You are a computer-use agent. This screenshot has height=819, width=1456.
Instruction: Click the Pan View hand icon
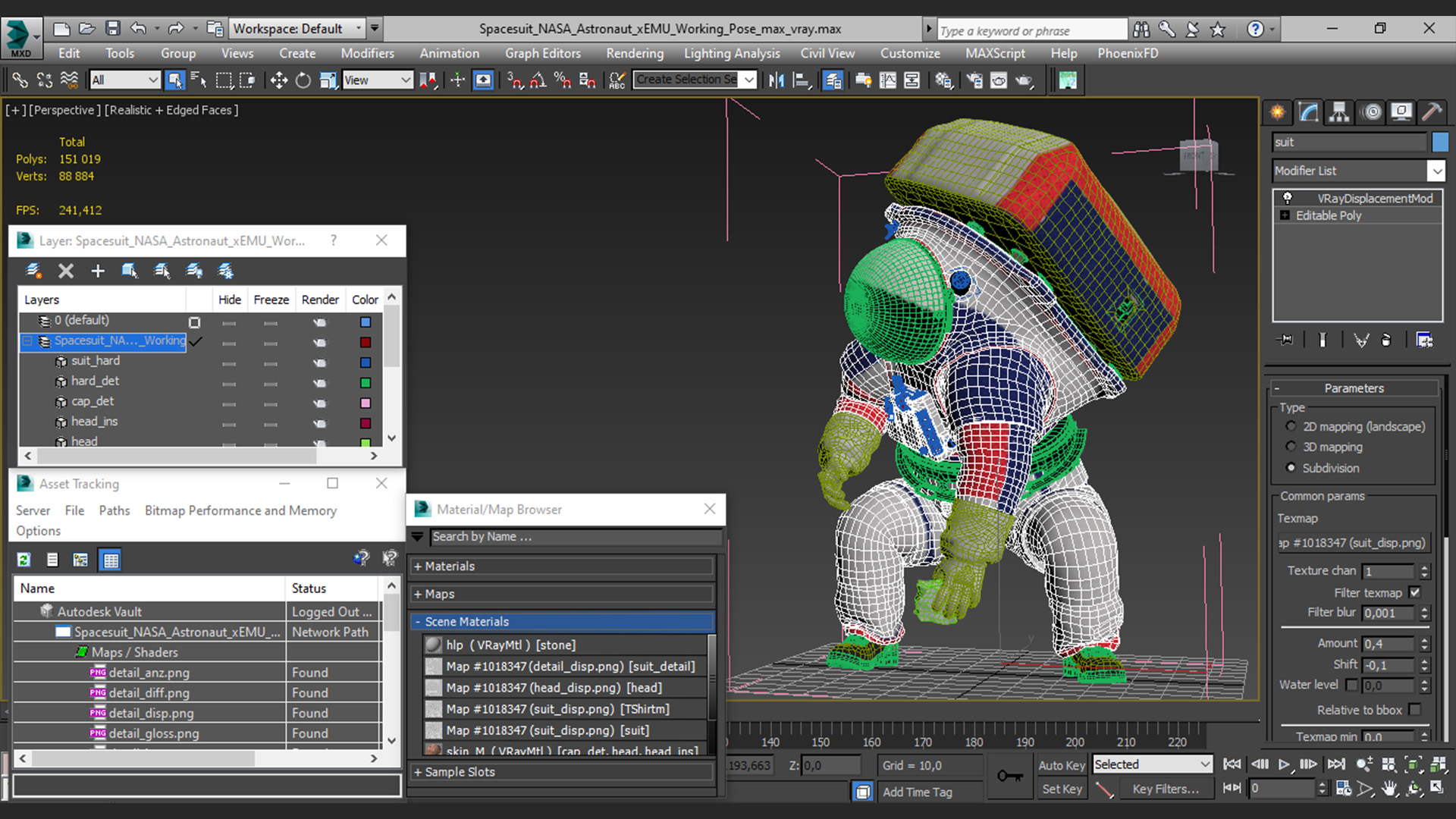pyautogui.click(x=1389, y=789)
